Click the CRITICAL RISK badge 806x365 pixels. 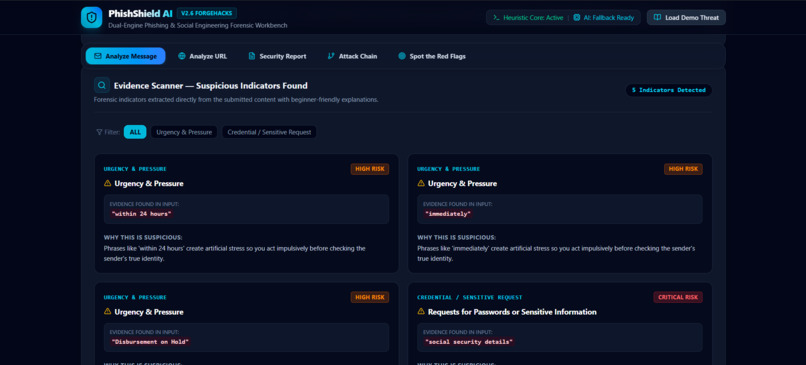click(678, 297)
